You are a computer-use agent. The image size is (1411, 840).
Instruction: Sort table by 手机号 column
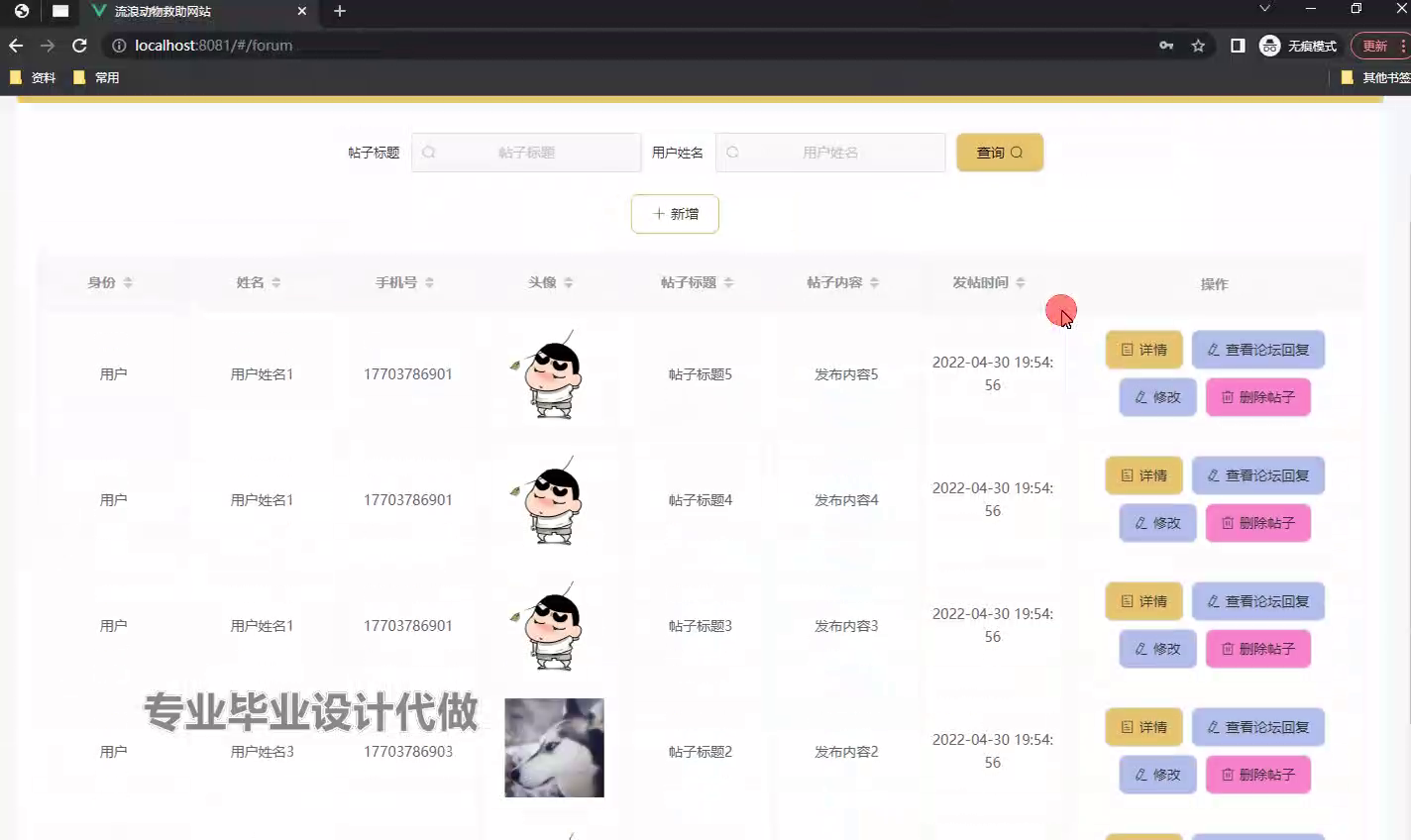click(429, 282)
